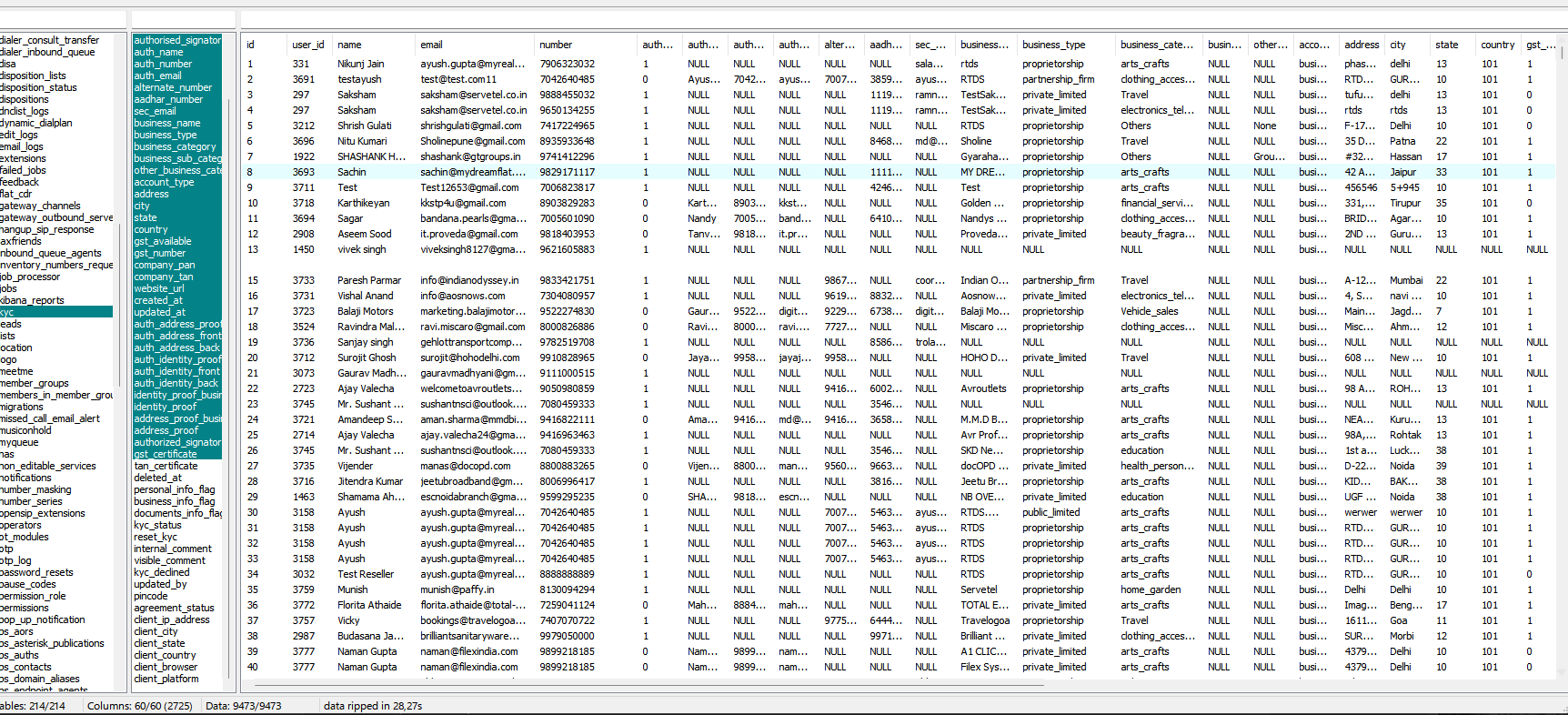Click the name cell 'Vishal Anand'
This screenshot has height=715, width=1568.
366,296
